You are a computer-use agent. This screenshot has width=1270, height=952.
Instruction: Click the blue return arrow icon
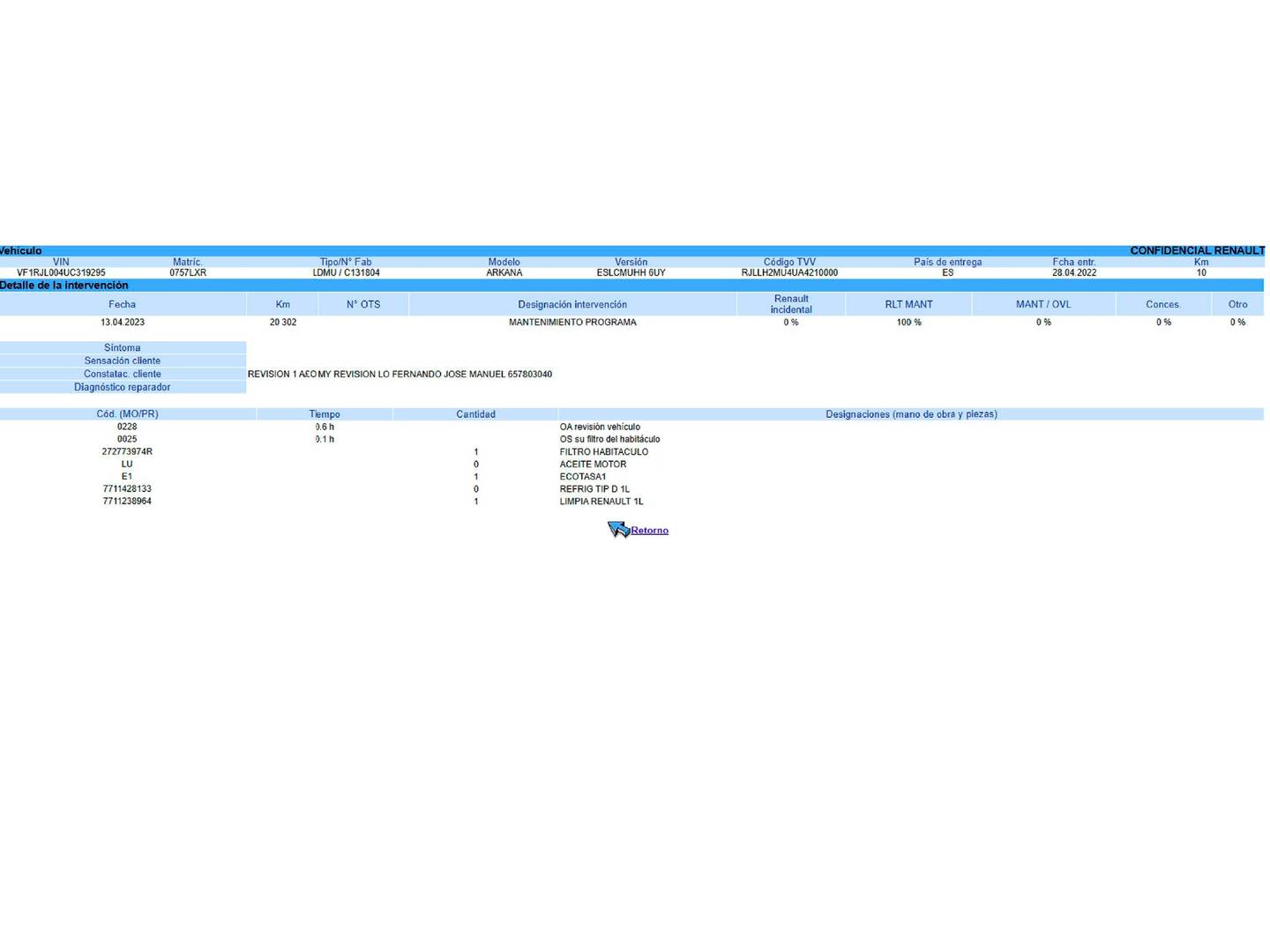pos(618,529)
